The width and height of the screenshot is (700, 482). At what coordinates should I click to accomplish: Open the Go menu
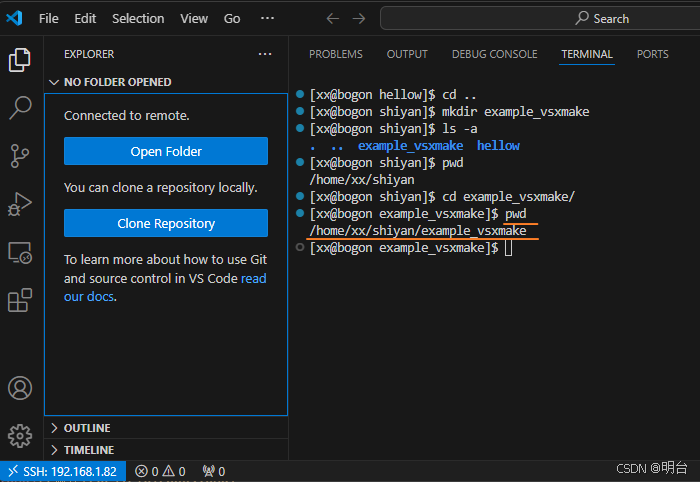pyautogui.click(x=232, y=18)
